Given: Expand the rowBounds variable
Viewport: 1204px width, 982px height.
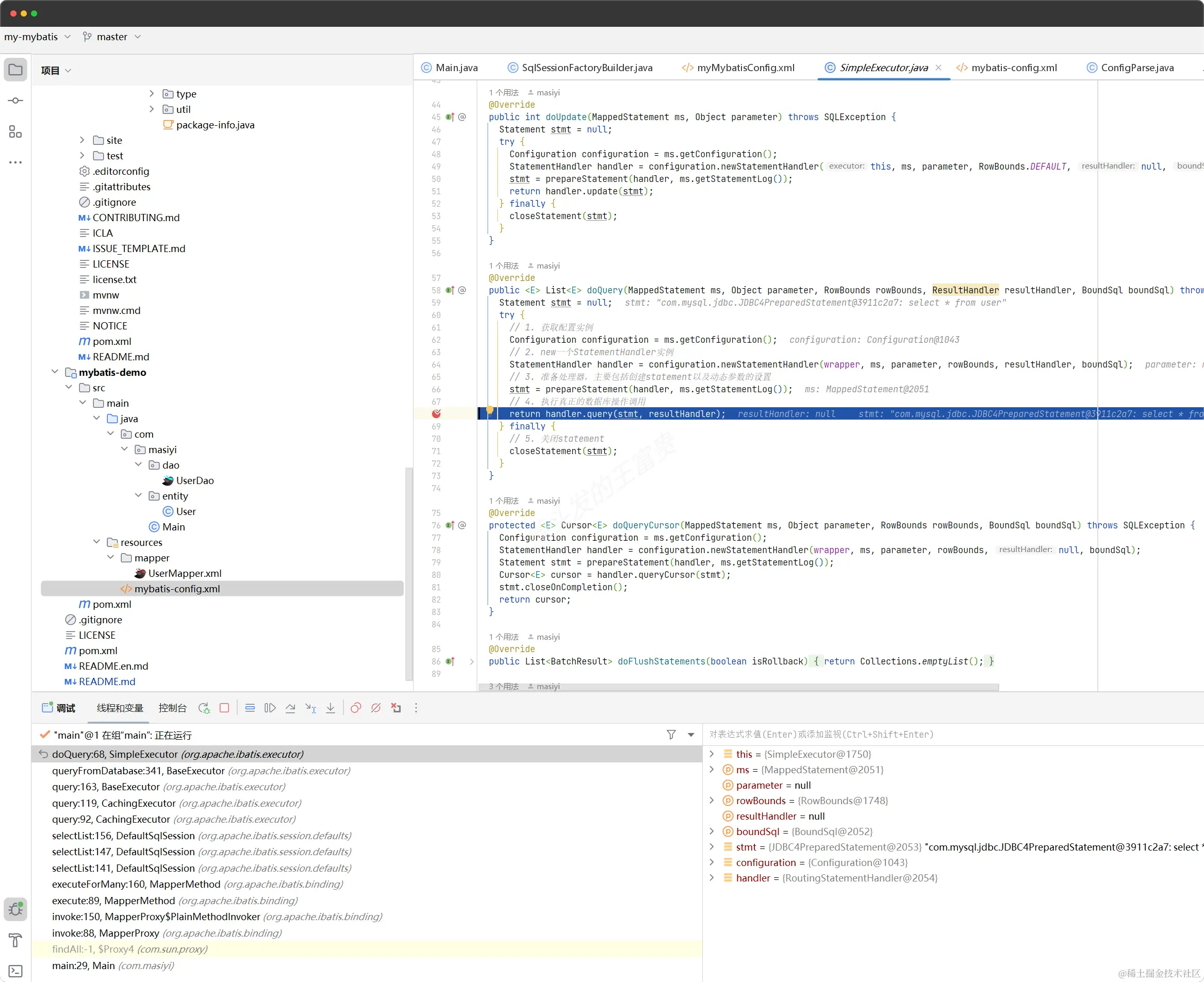Looking at the screenshot, I should coord(712,801).
